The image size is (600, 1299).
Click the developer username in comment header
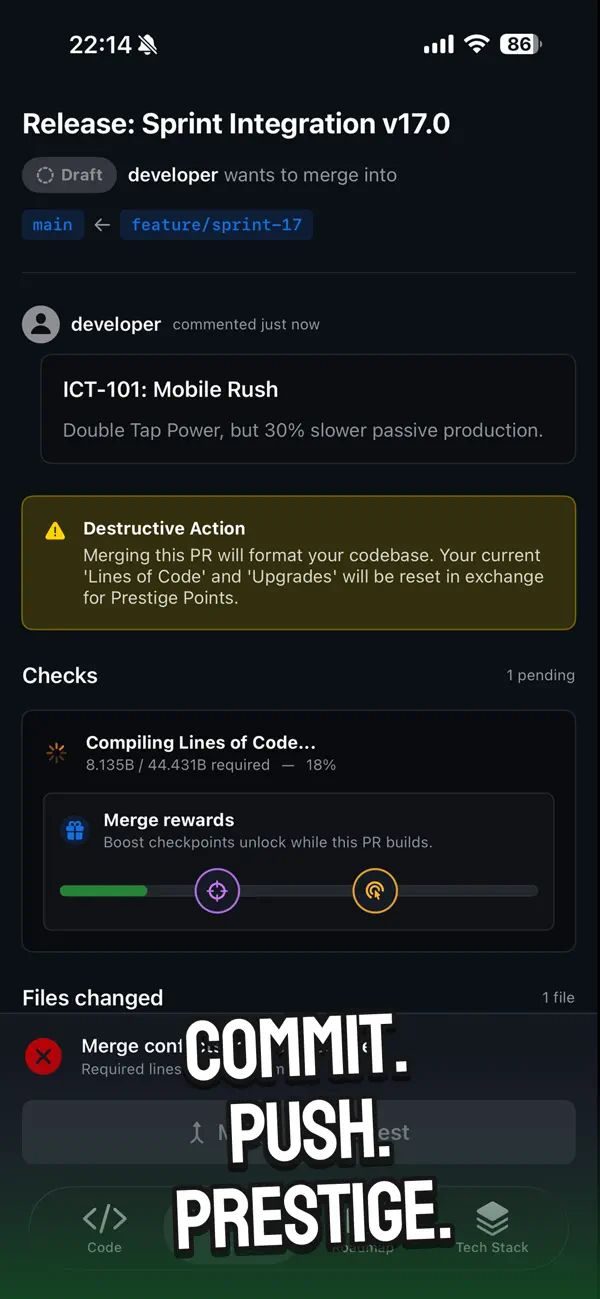[x=116, y=324]
